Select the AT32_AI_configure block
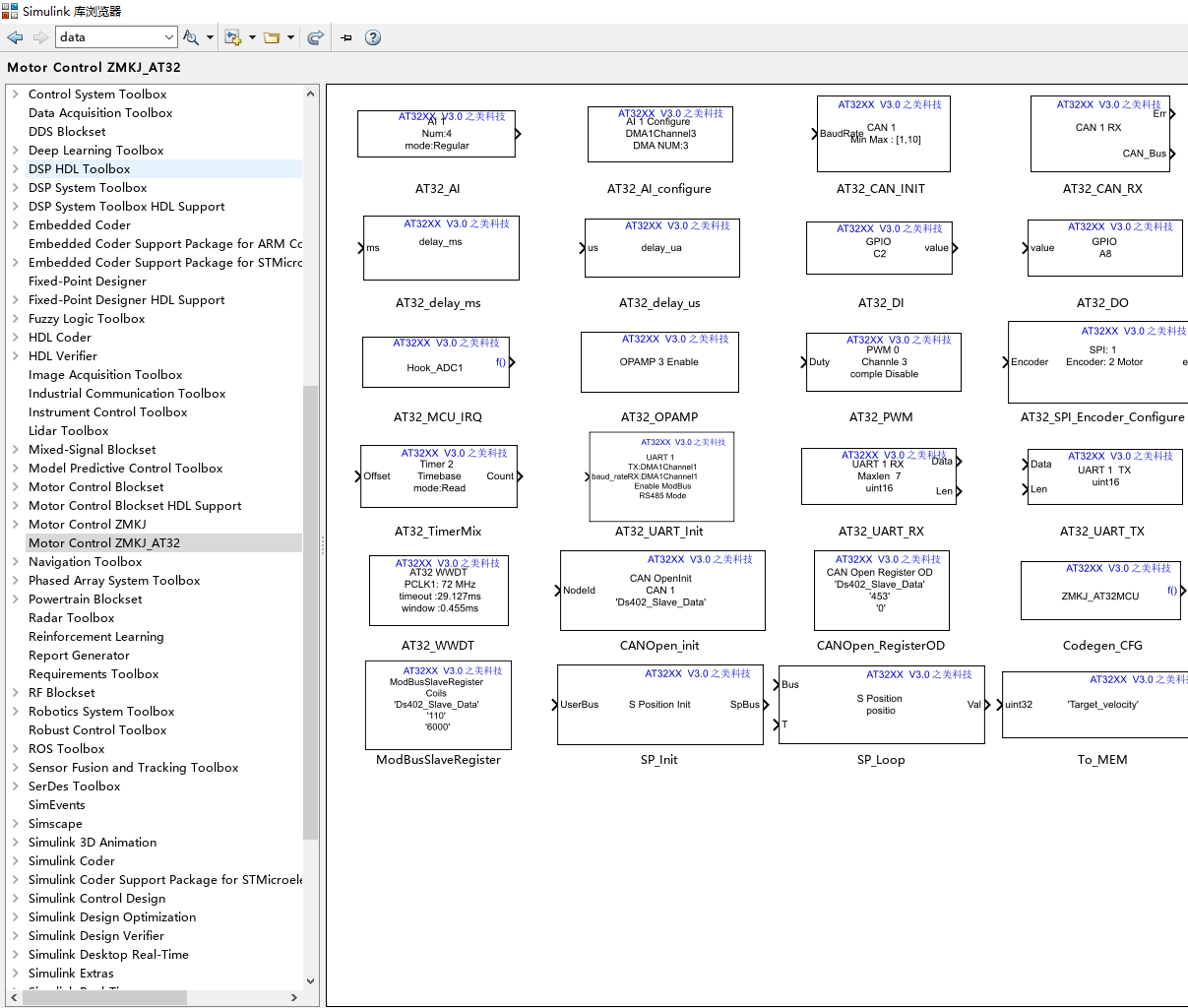The width and height of the screenshot is (1188, 1008). 659,134
